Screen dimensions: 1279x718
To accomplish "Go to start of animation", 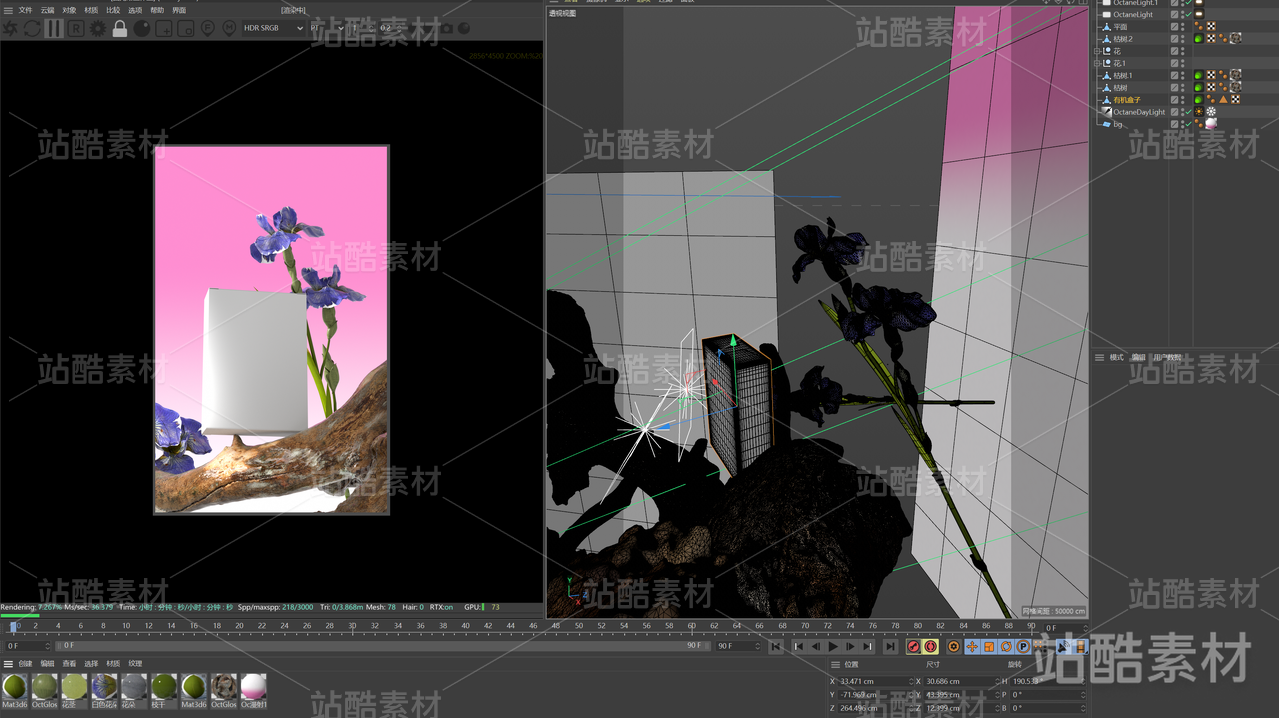I will tap(775, 647).
